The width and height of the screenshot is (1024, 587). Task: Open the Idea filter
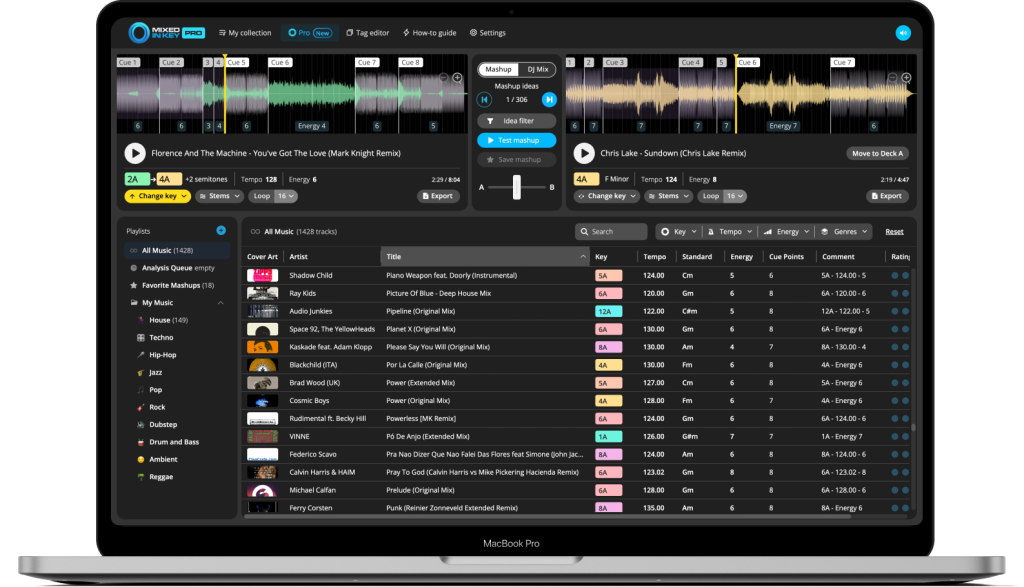(x=516, y=120)
